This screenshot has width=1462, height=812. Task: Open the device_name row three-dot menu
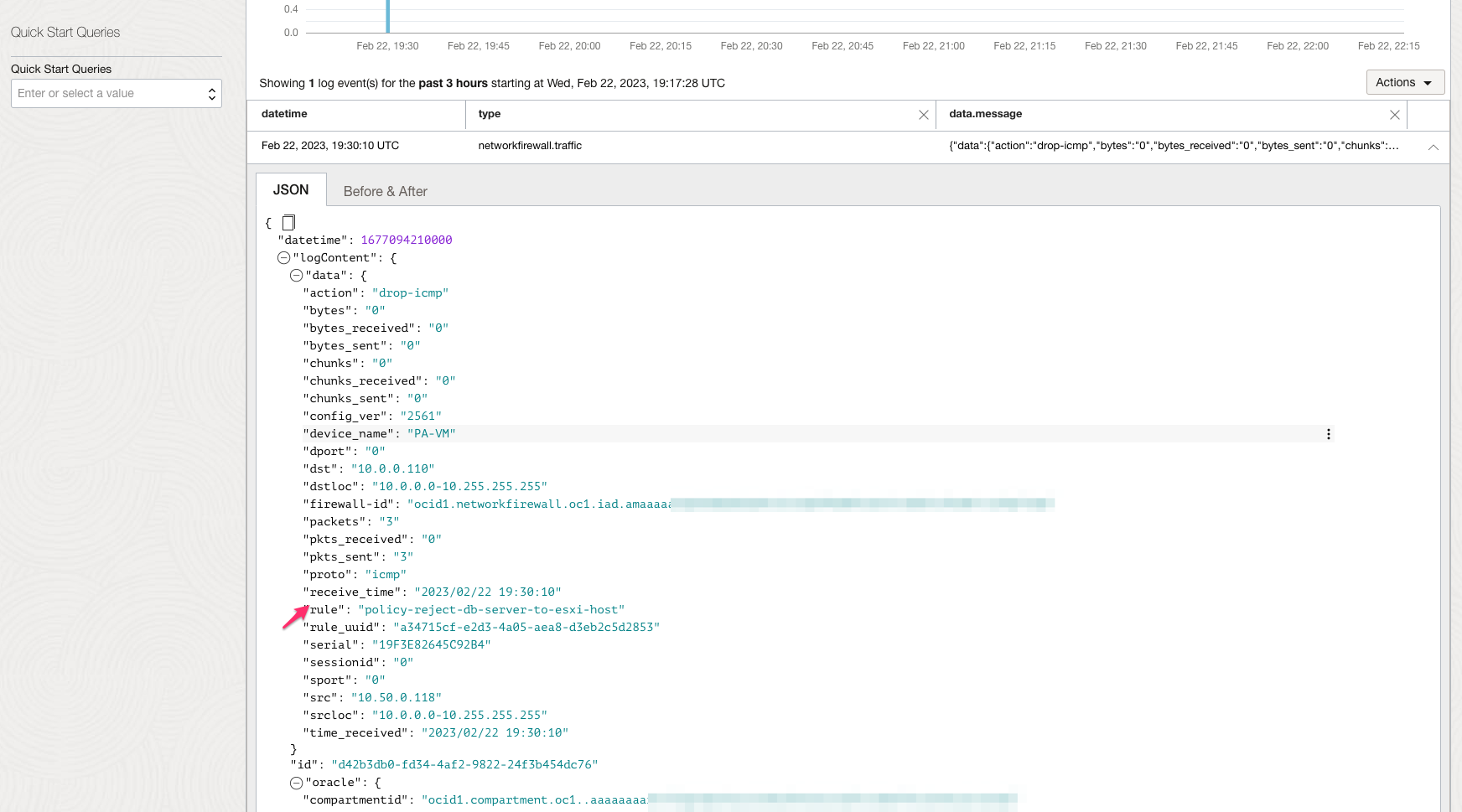pyautogui.click(x=1329, y=434)
